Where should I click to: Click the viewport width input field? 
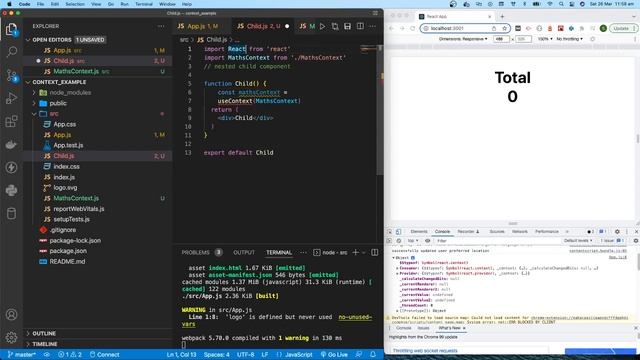[x=501, y=39]
